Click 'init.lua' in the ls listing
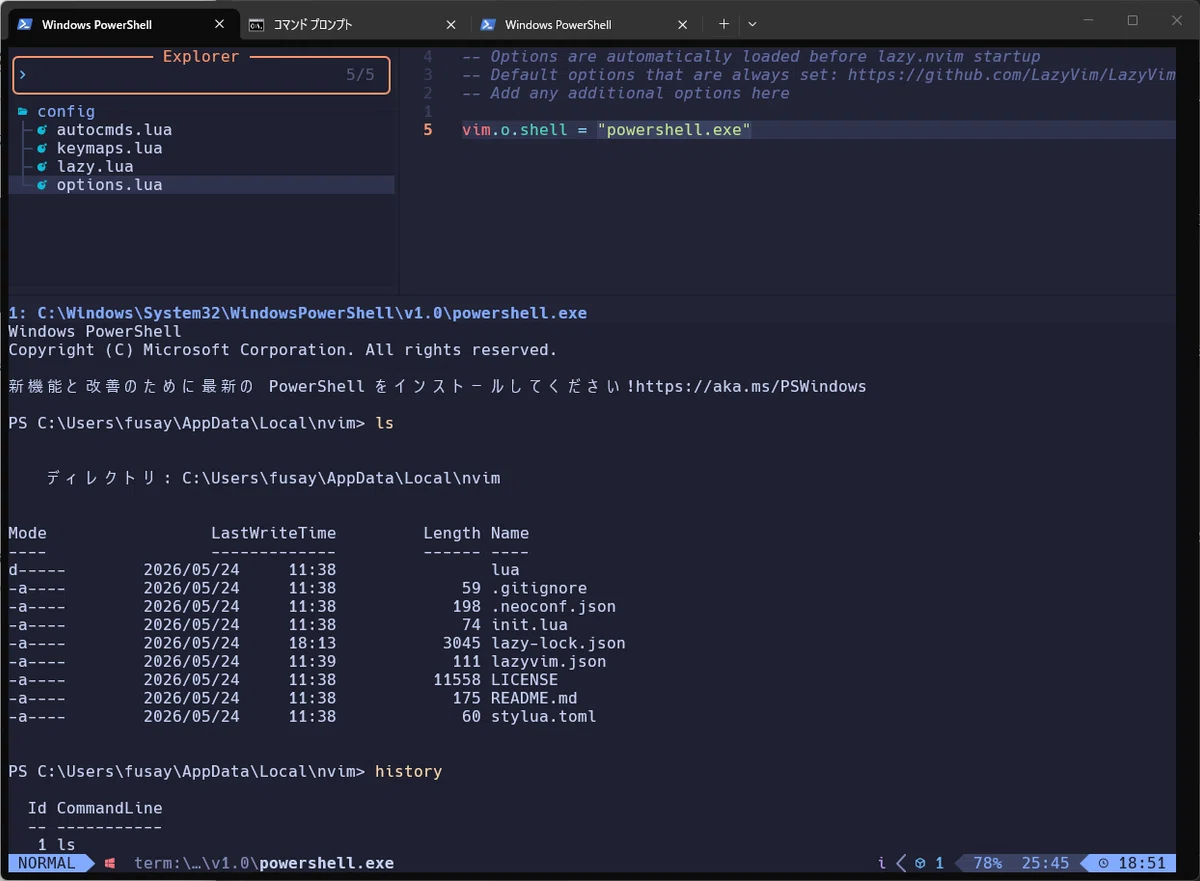Image resolution: width=1200 pixels, height=881 pixels. point(529,625)
